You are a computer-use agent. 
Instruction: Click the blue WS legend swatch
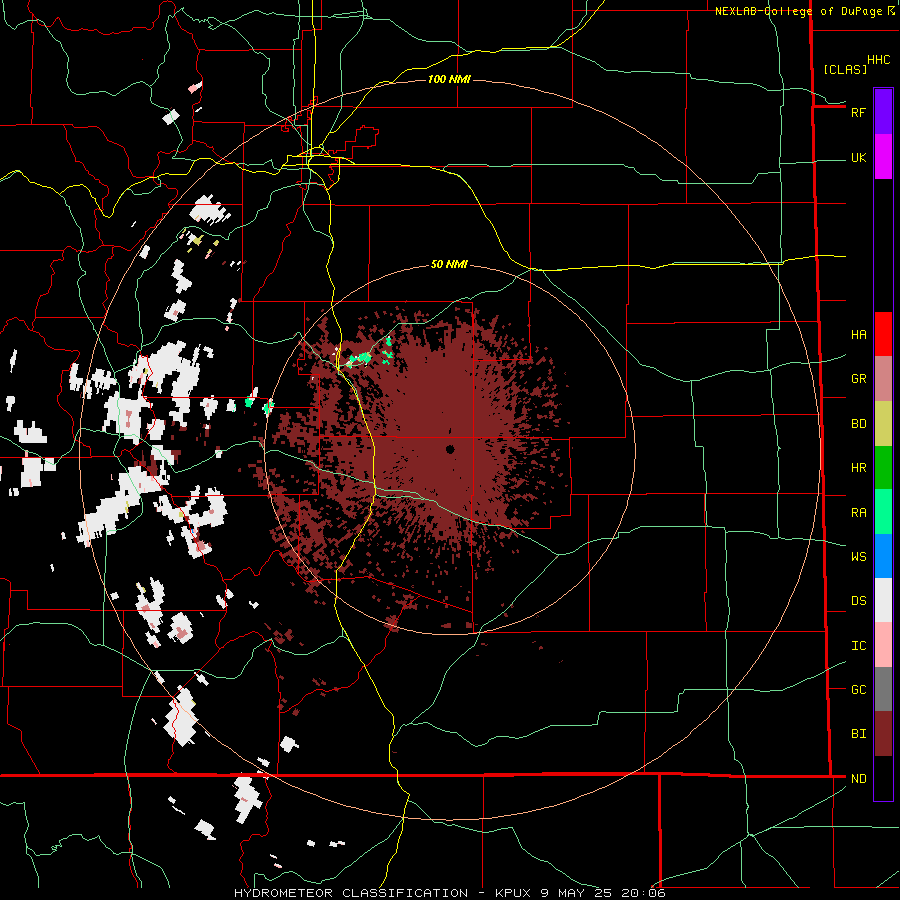coord(883,556)
